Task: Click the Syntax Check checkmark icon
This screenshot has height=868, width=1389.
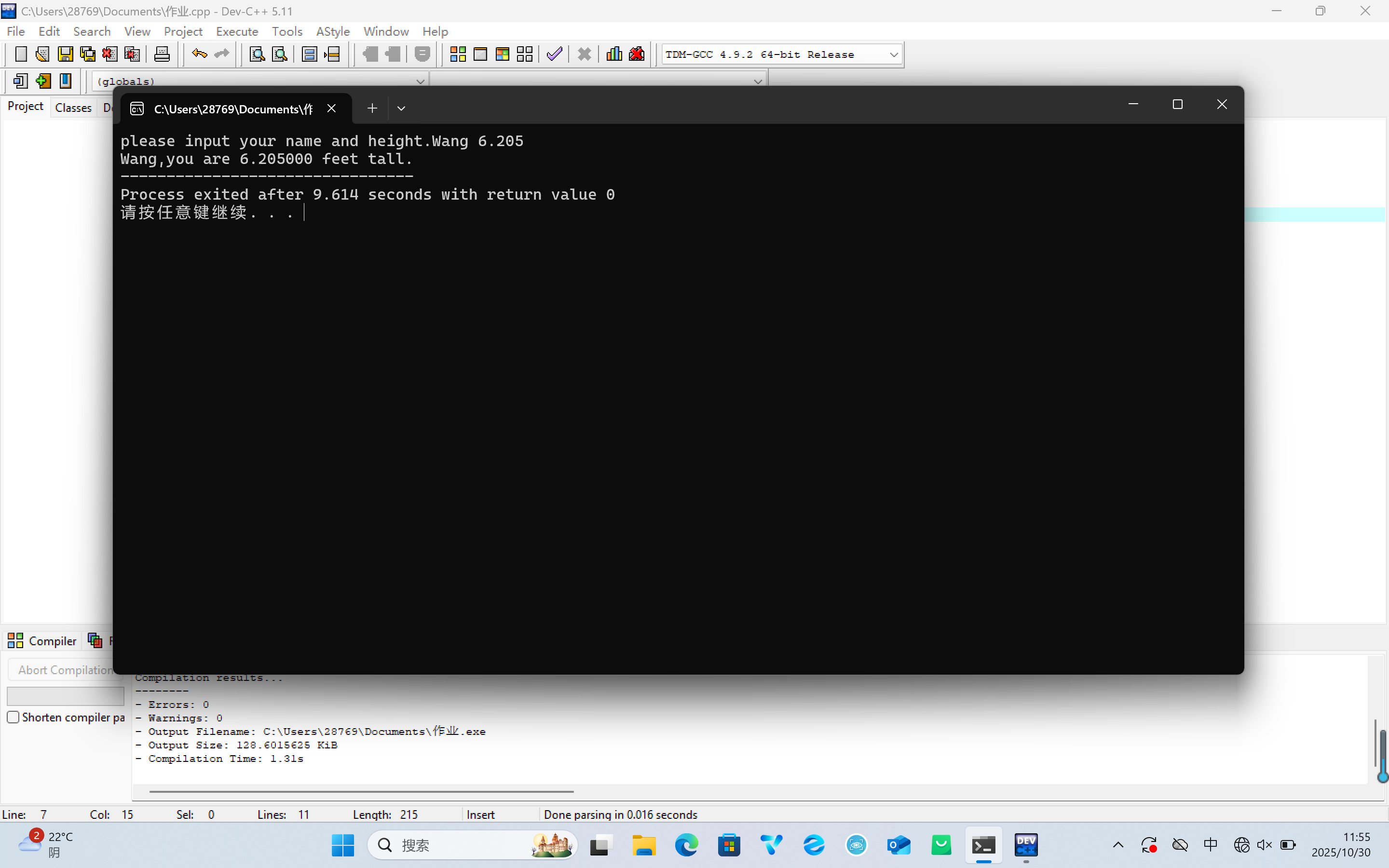Action: pyautogui.click(x=555, y=54)
